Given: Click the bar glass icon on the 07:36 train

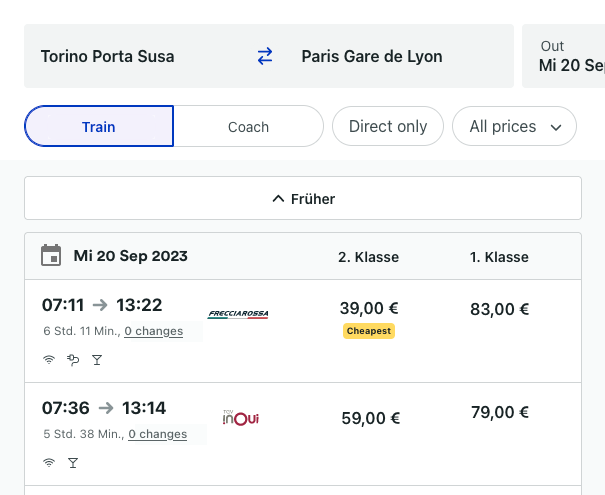Looking at the screenshot, I should point(73,463).
